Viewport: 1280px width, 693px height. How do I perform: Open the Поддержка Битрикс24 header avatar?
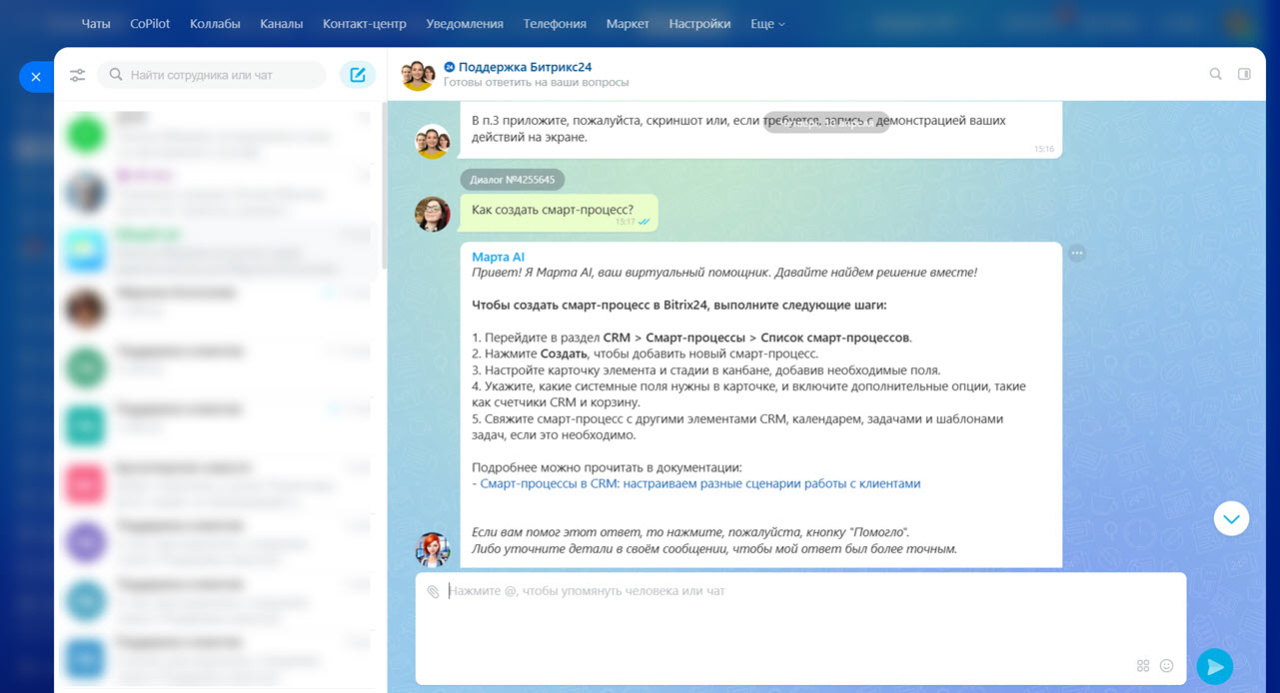tap(417, 74)
